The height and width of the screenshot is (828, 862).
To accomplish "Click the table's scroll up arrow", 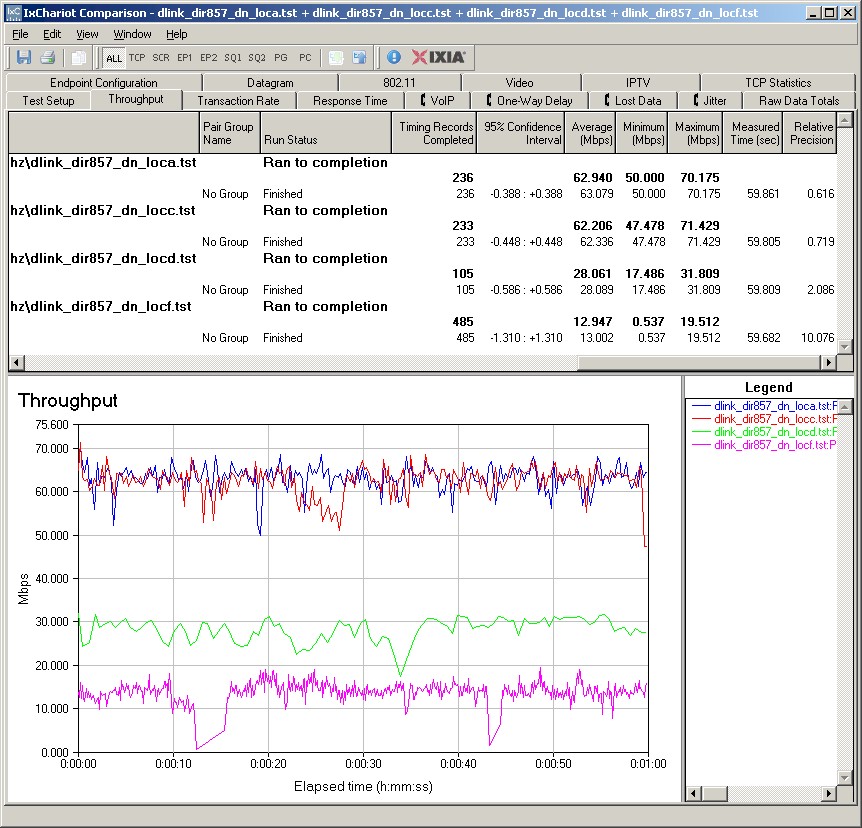I will (845, 119).
